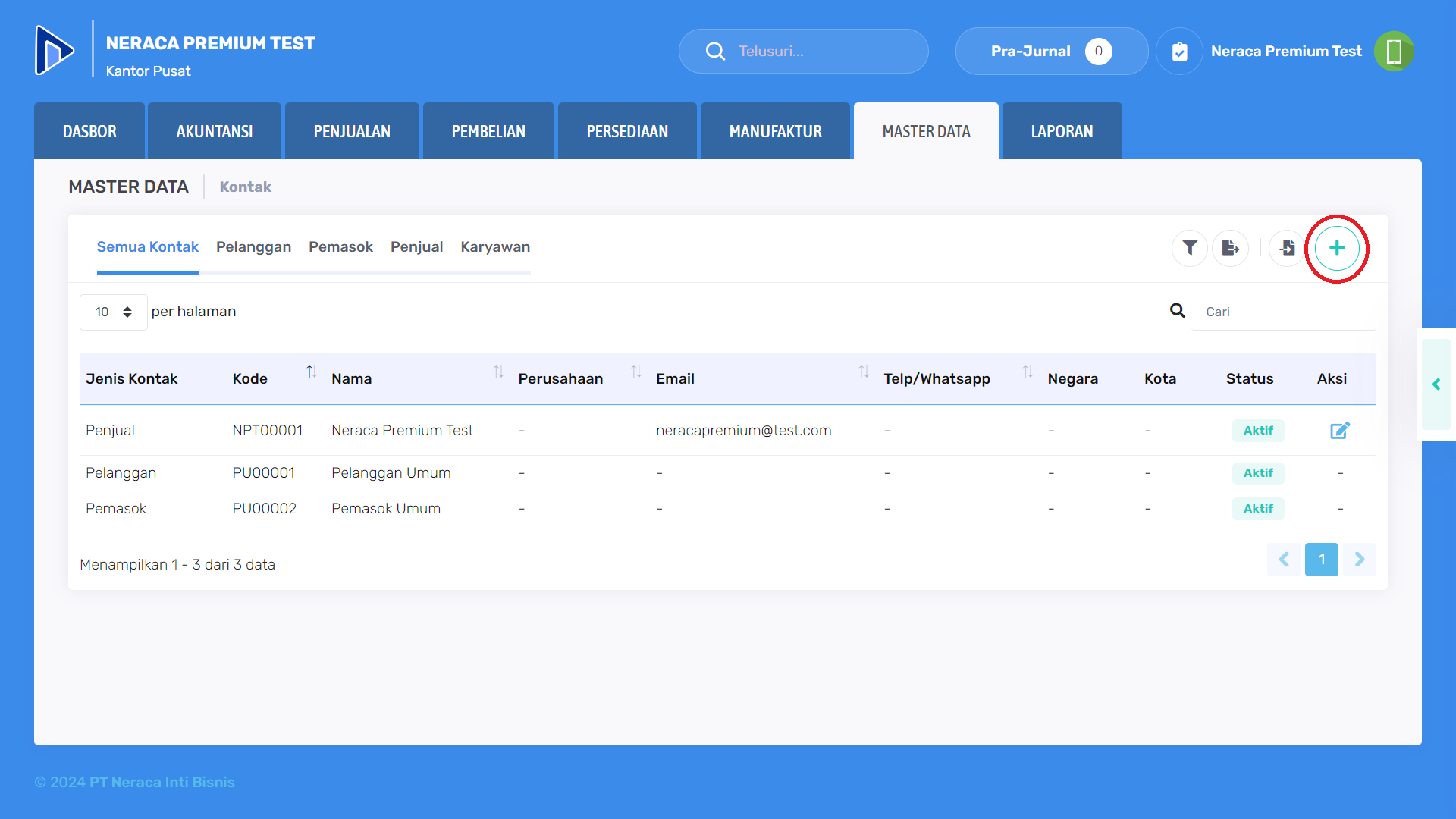
Task: Click the Neraca Premium Test account name
Action: (1286, 51)
